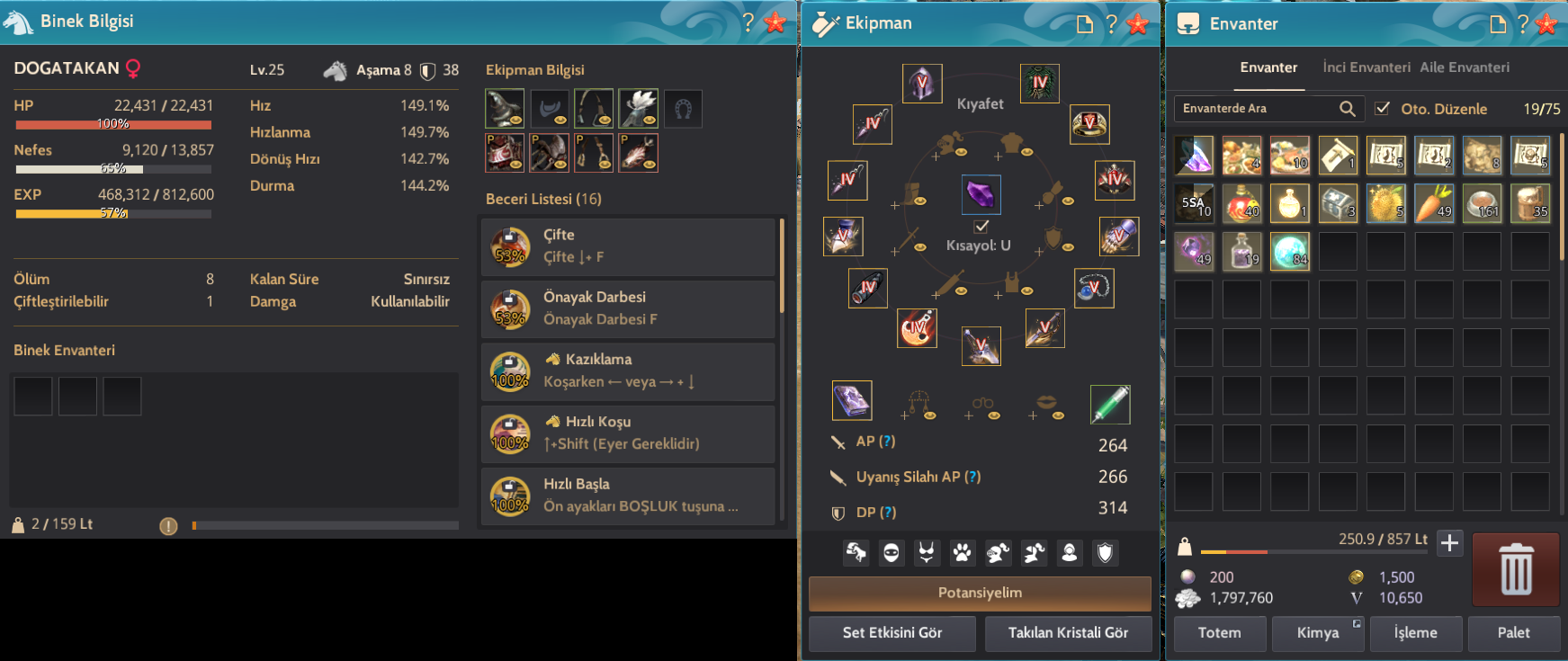Click the trash can delete icon
The width and height of the screenshot is (1568, 661).
click(x=1516, y=569)
